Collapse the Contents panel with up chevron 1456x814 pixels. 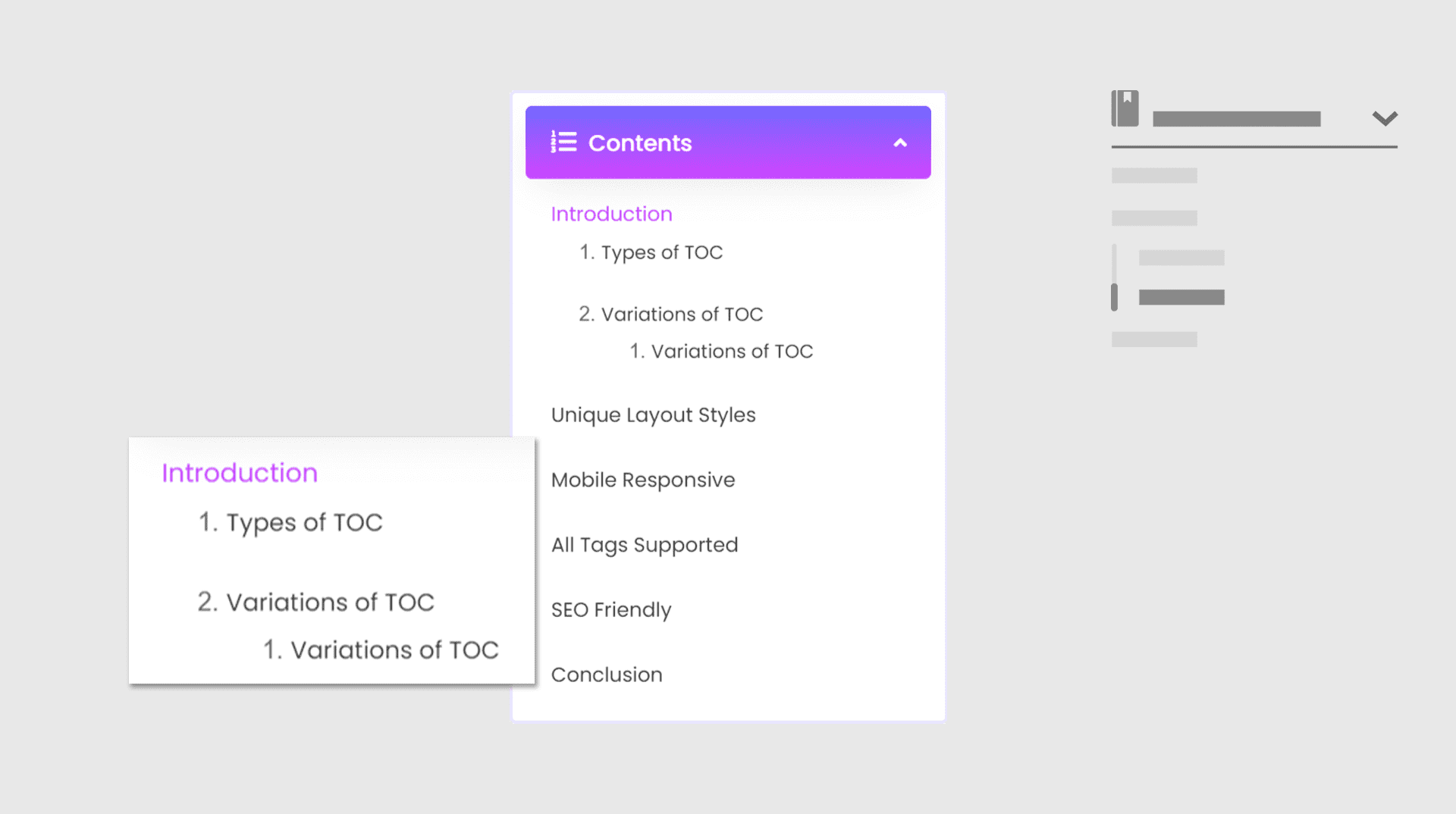click(900, 142)
